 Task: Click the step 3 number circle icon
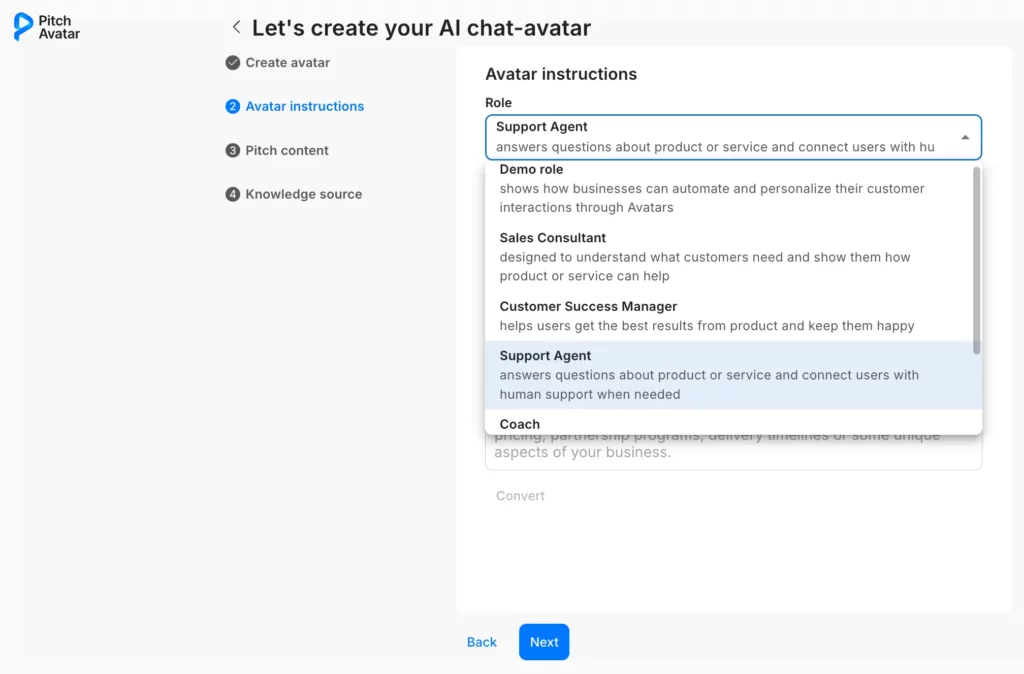[x=233, y=150]
